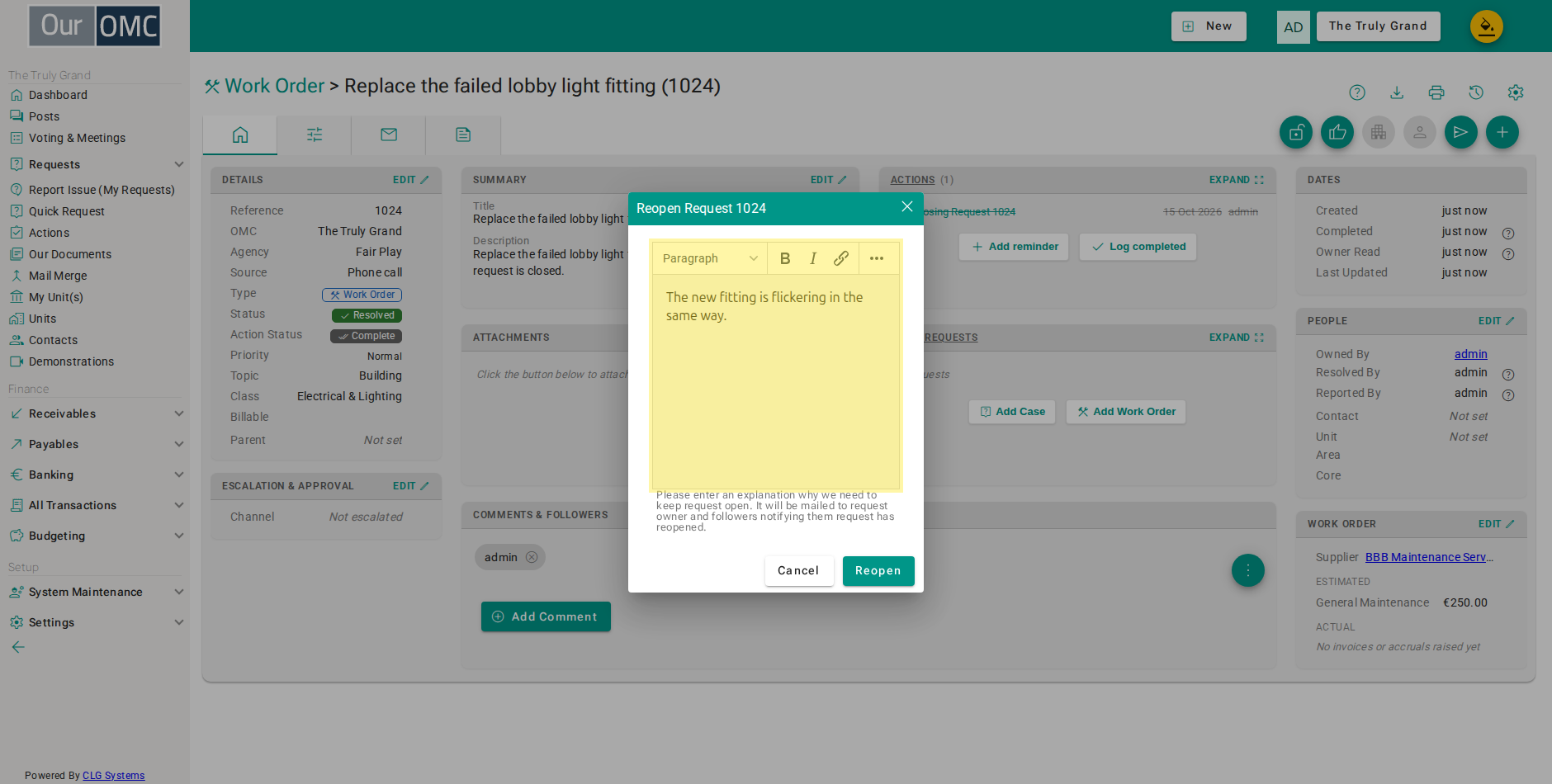1552x784 pixels.
Task: Open BBB Maintenance supplier link
Action: click(x=1429, y=557)
